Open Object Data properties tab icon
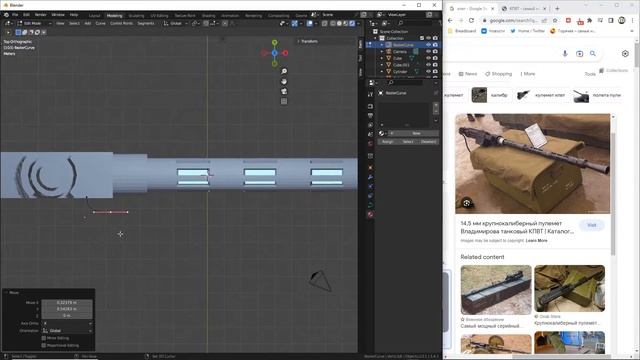The image size is (640, 360). (x=370, y=205)
